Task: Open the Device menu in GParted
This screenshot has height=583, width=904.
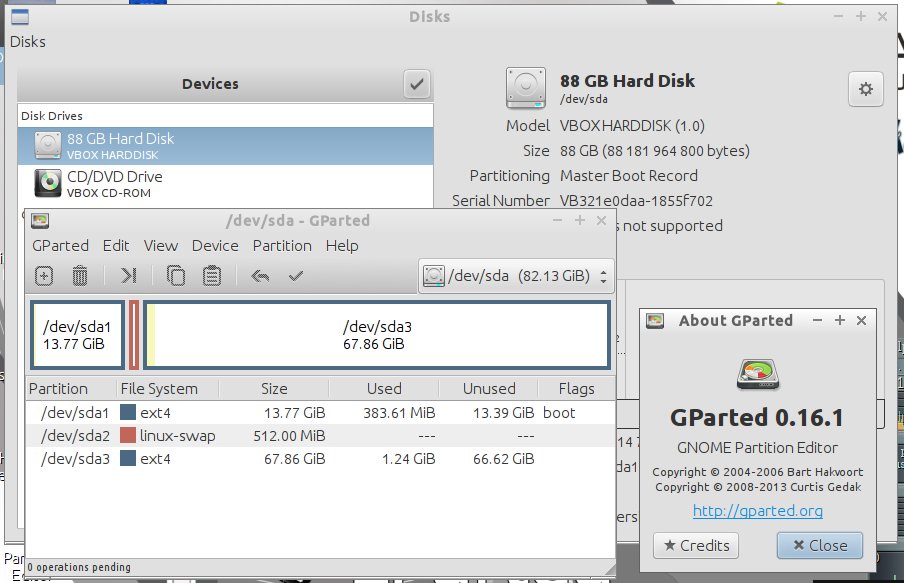Action: click(215, 246)
